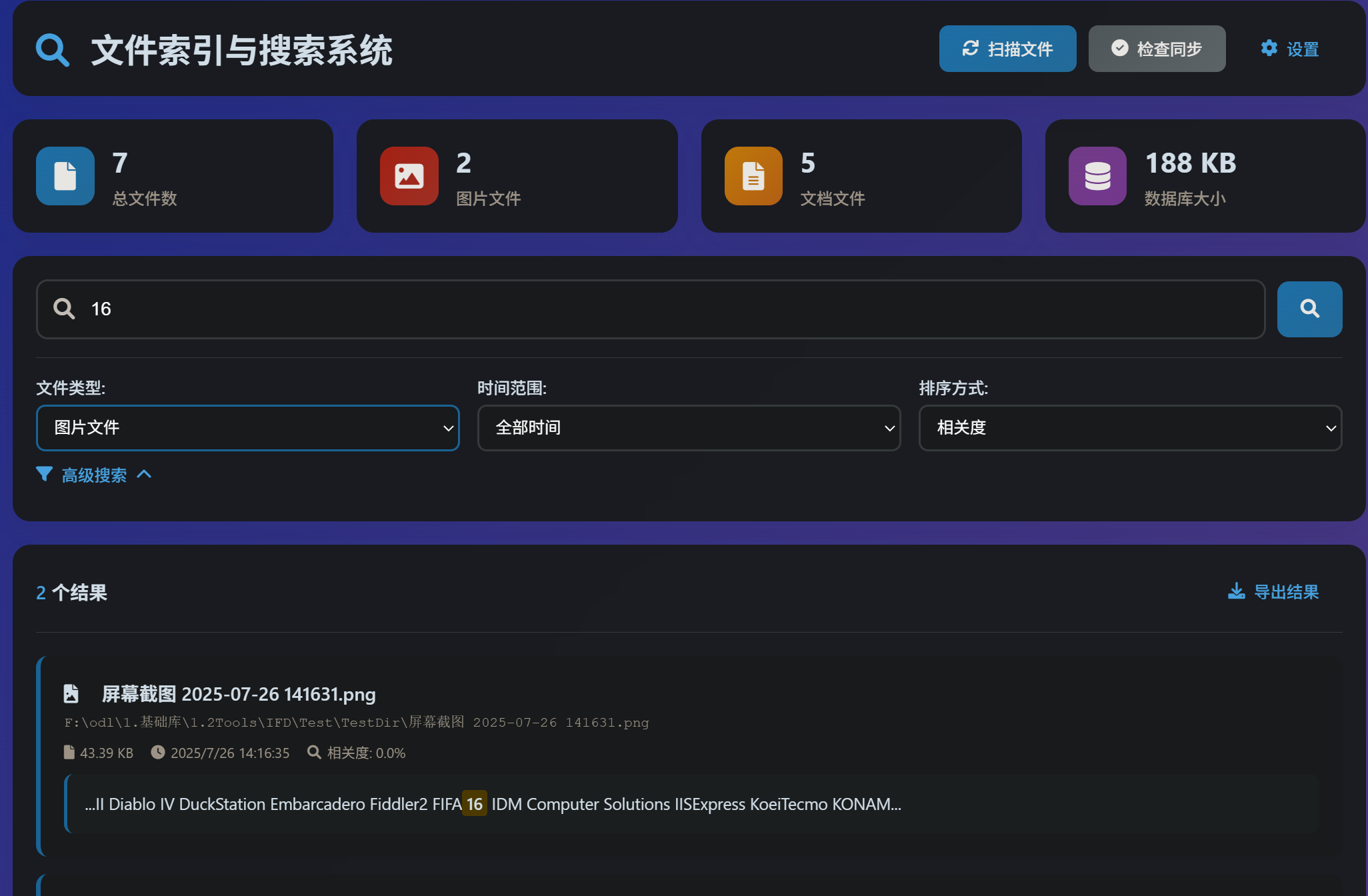Viewport: 1368px width, 896px height.
Task: Click the clock icon beside the timestamp
Action: tap(158, 753)
